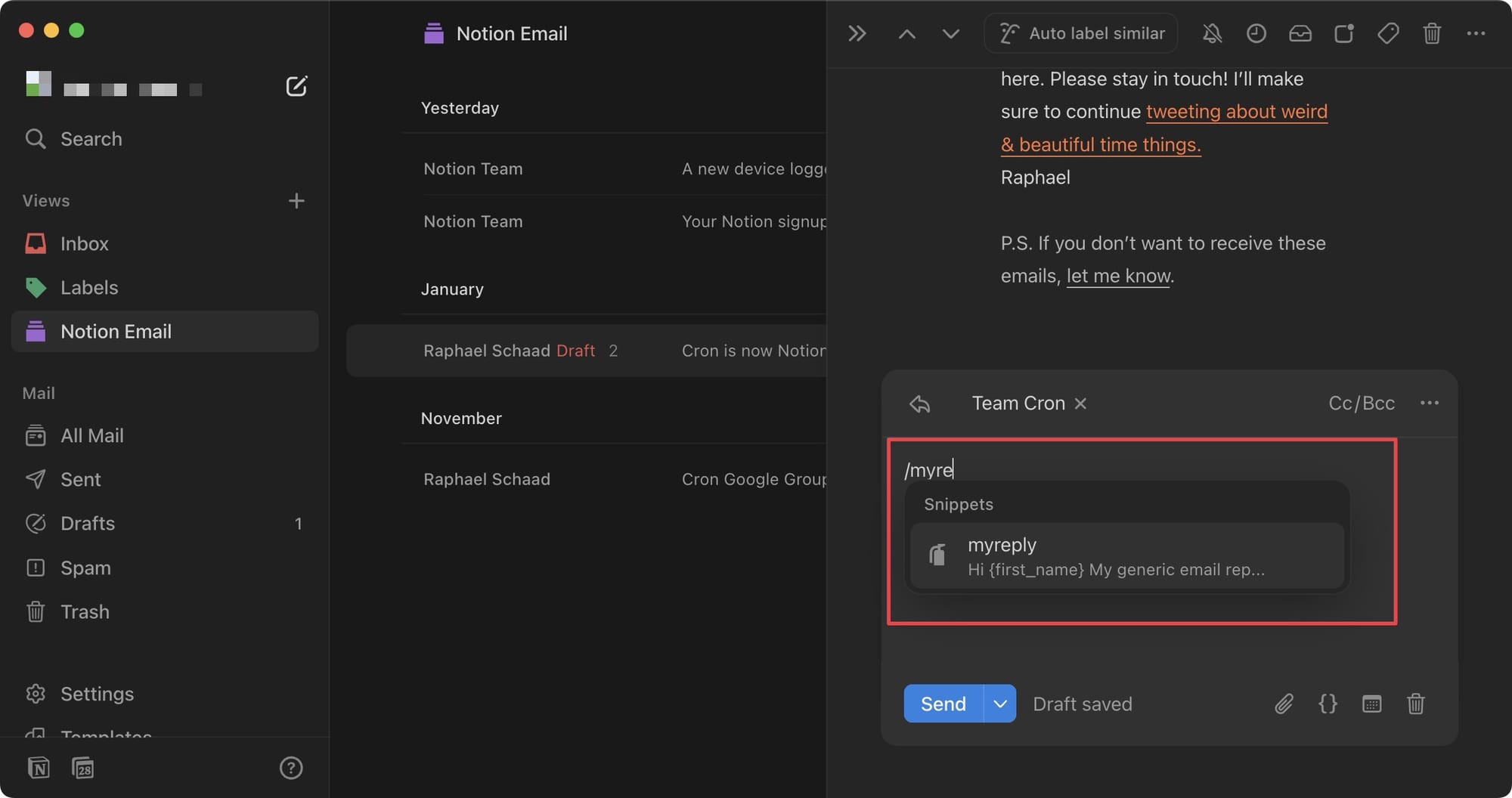Open the top toolbar more options menu
1512x798 pixels.
click(1476, 33)
